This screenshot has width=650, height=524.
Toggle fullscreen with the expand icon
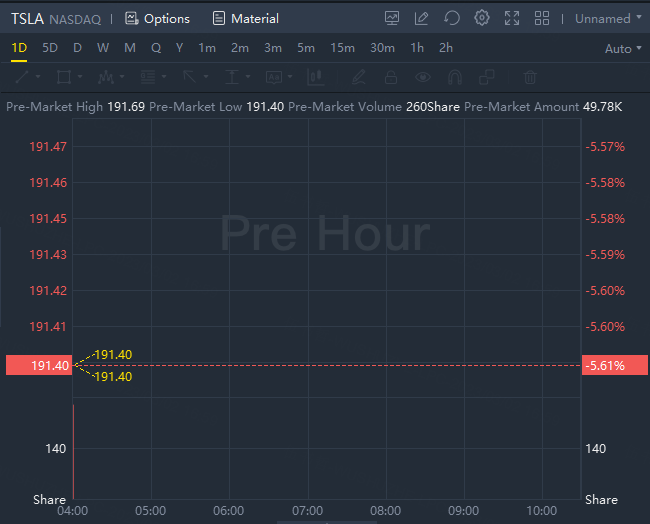click(x=512, y=18)
